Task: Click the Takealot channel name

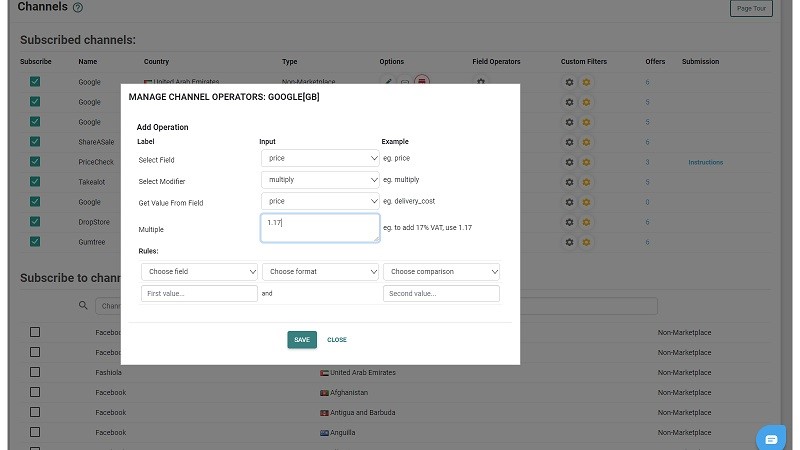Action: coord(91,182)
